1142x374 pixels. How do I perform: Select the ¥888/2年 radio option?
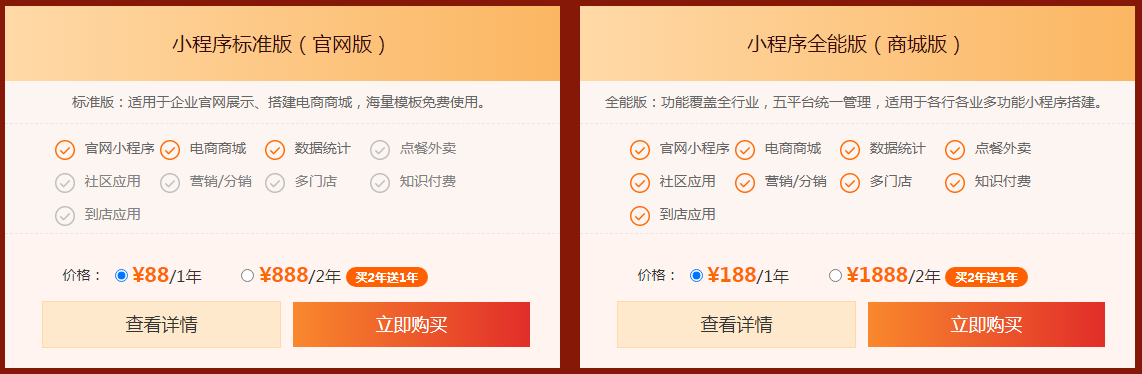[248, 275]
